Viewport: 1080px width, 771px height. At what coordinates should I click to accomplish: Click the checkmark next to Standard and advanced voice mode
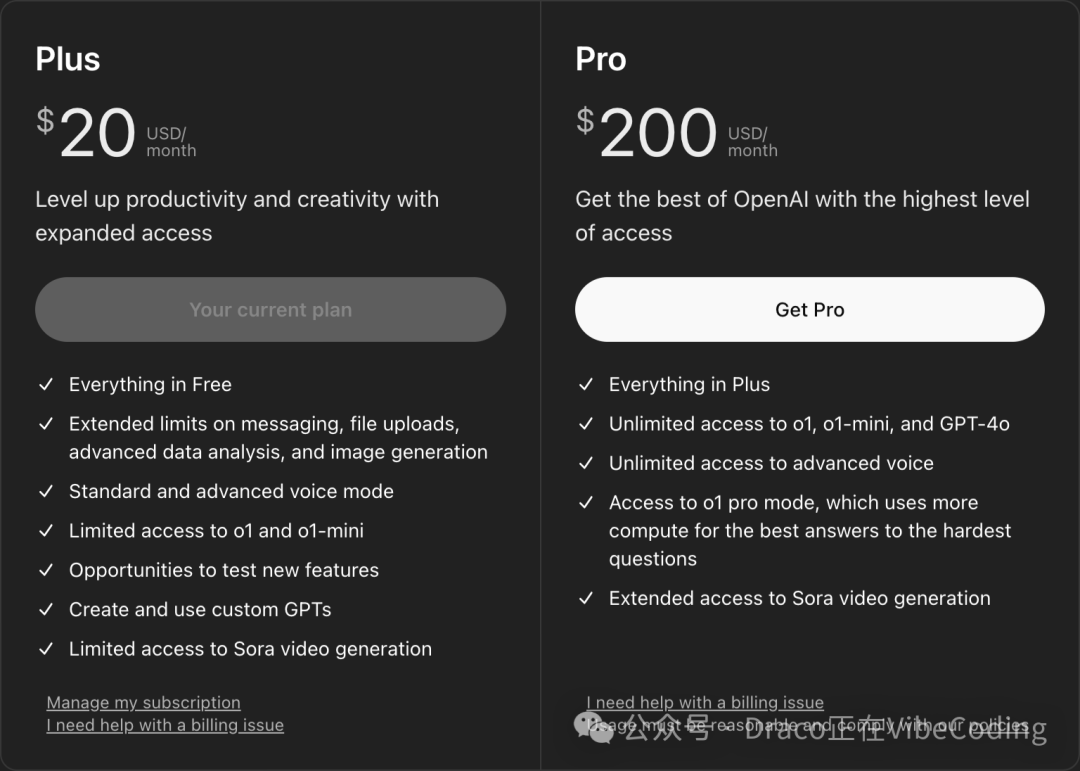pyautogui.click(x=46, y=491)
